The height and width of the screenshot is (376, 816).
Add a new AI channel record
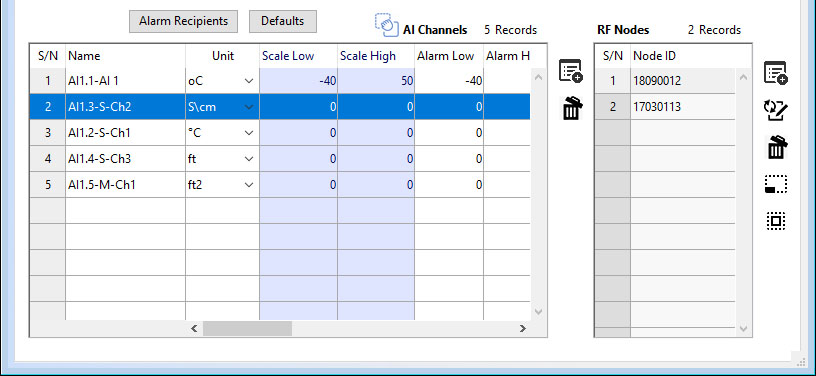pos(571,71)
